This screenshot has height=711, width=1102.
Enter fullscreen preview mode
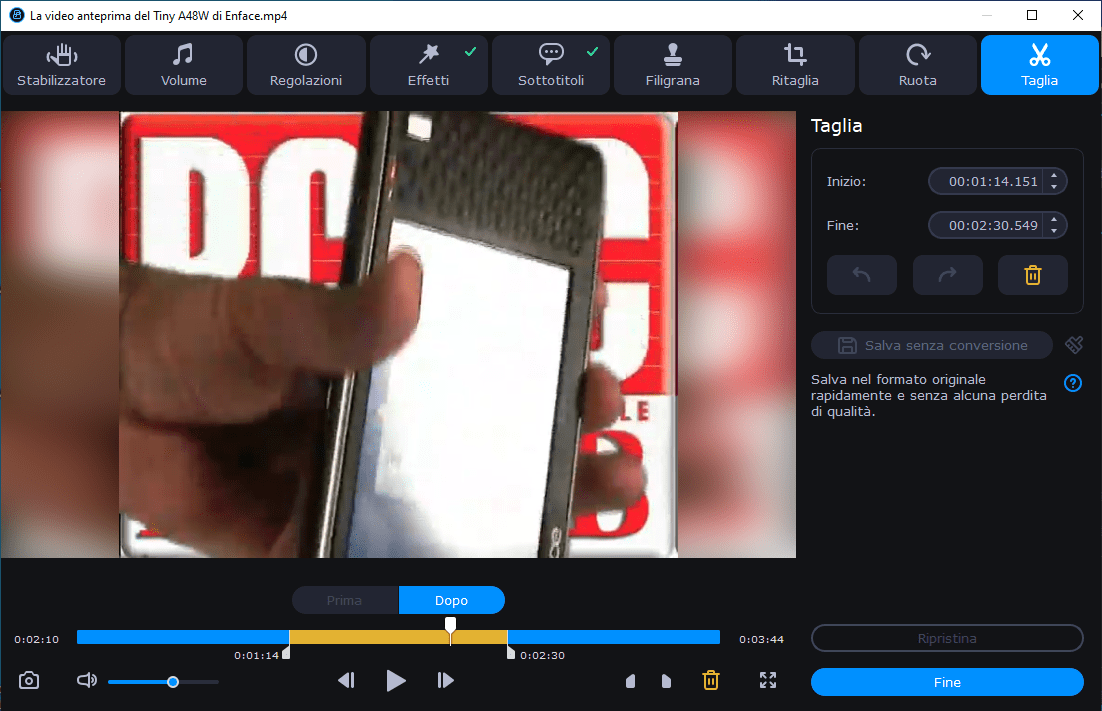click(x=768, y=681)
